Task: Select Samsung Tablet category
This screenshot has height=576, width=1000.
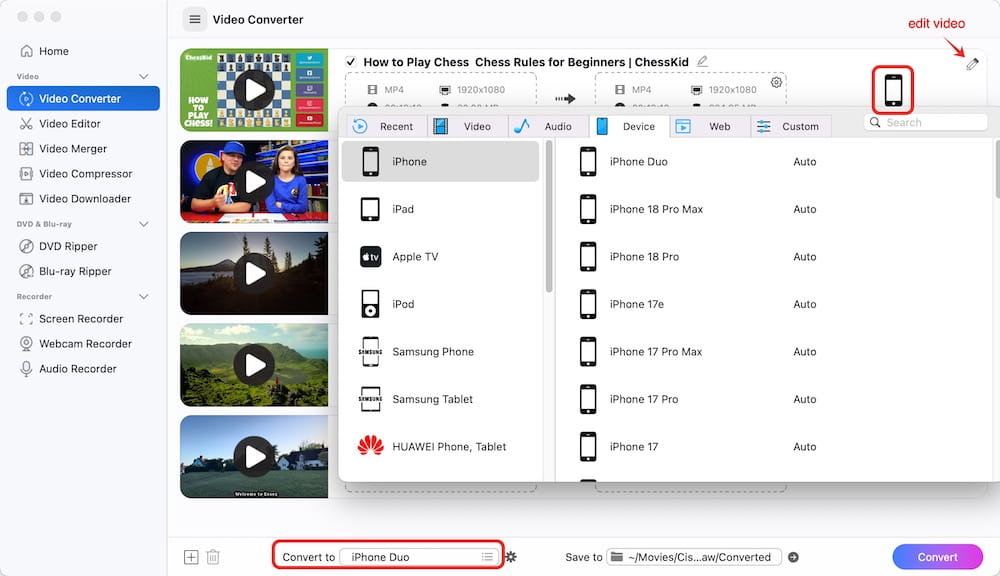Action: tap(440, 399)
